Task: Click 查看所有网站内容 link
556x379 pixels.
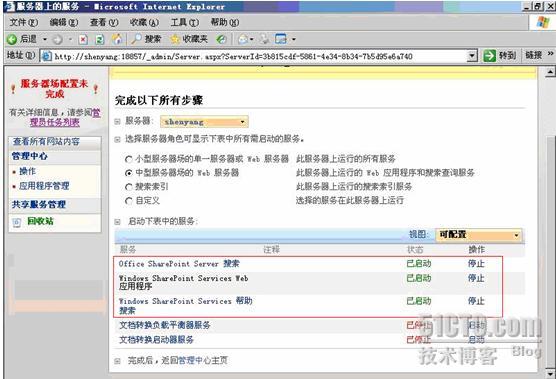Action: point(46,142)
